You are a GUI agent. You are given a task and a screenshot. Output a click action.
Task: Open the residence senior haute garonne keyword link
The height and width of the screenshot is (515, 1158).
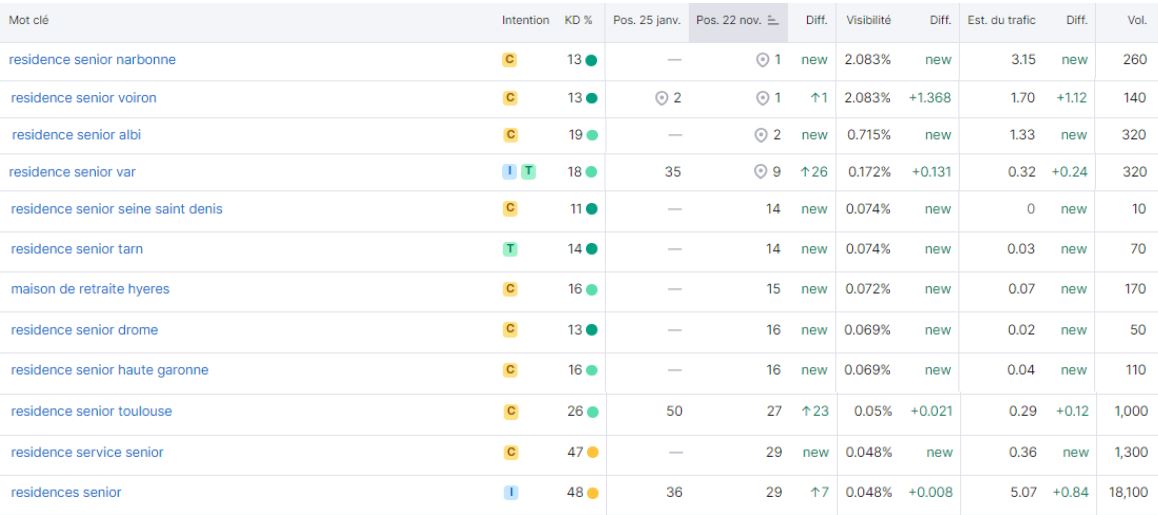point(109,370)
